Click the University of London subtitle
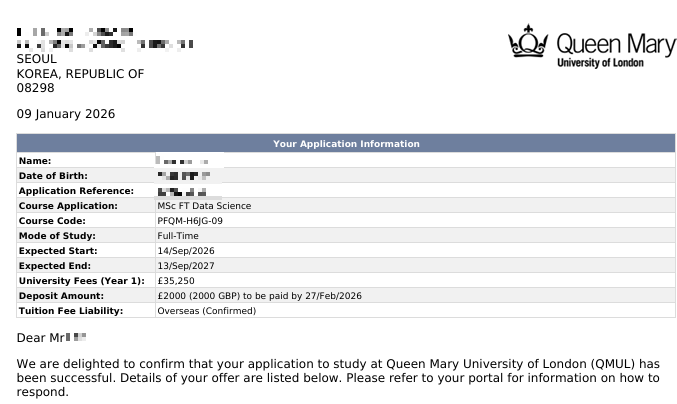Screen dimensions: 677x404 click(601, 63)
